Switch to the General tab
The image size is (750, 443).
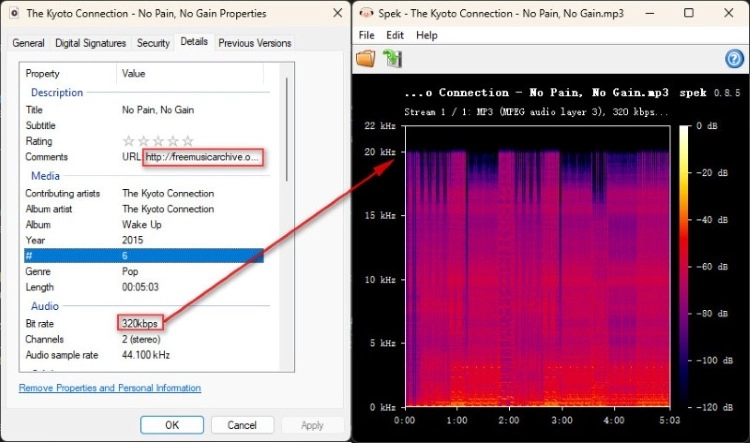(x=28, y=43)
